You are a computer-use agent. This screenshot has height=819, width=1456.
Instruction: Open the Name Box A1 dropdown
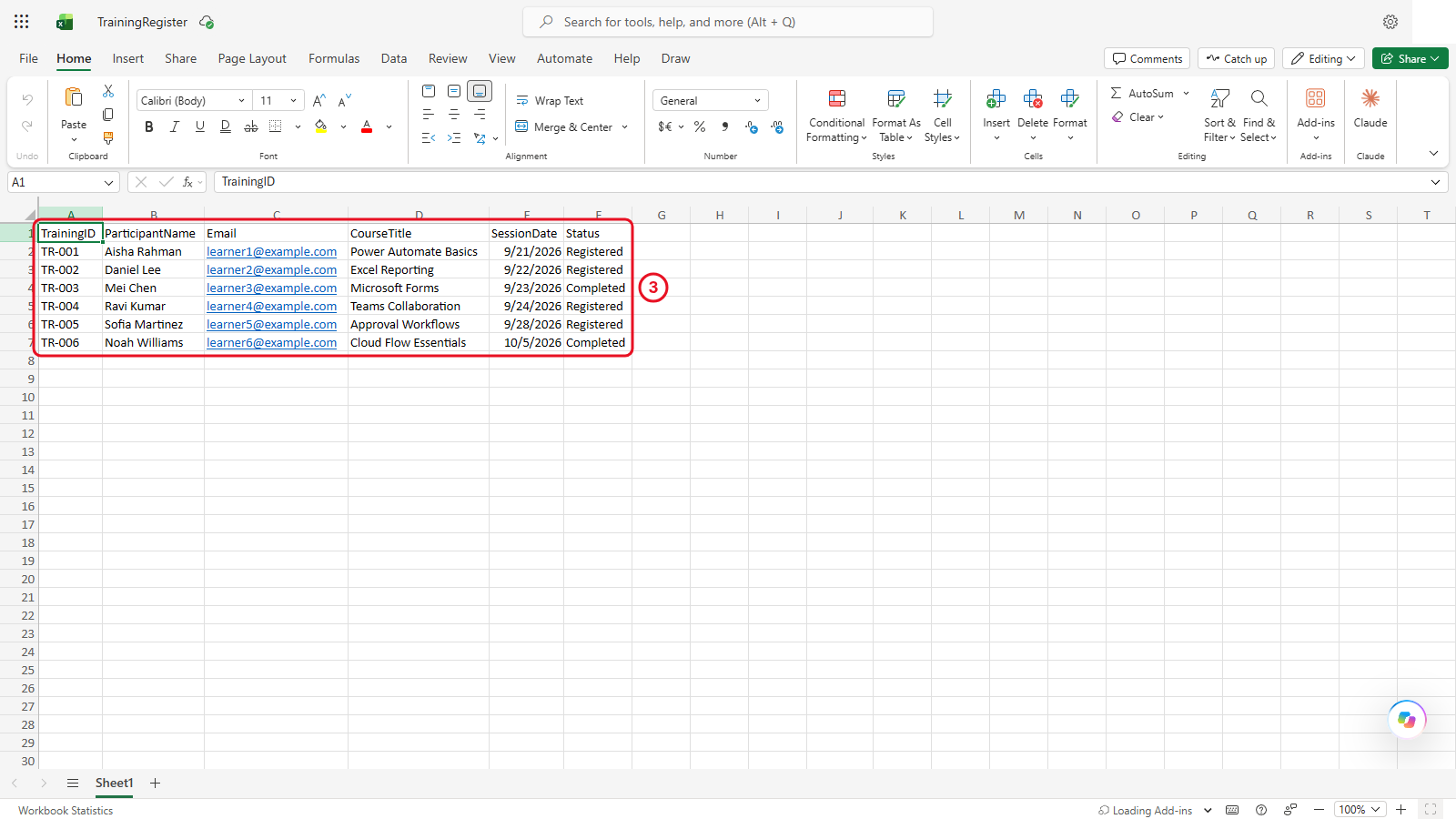tap(109, 182)
